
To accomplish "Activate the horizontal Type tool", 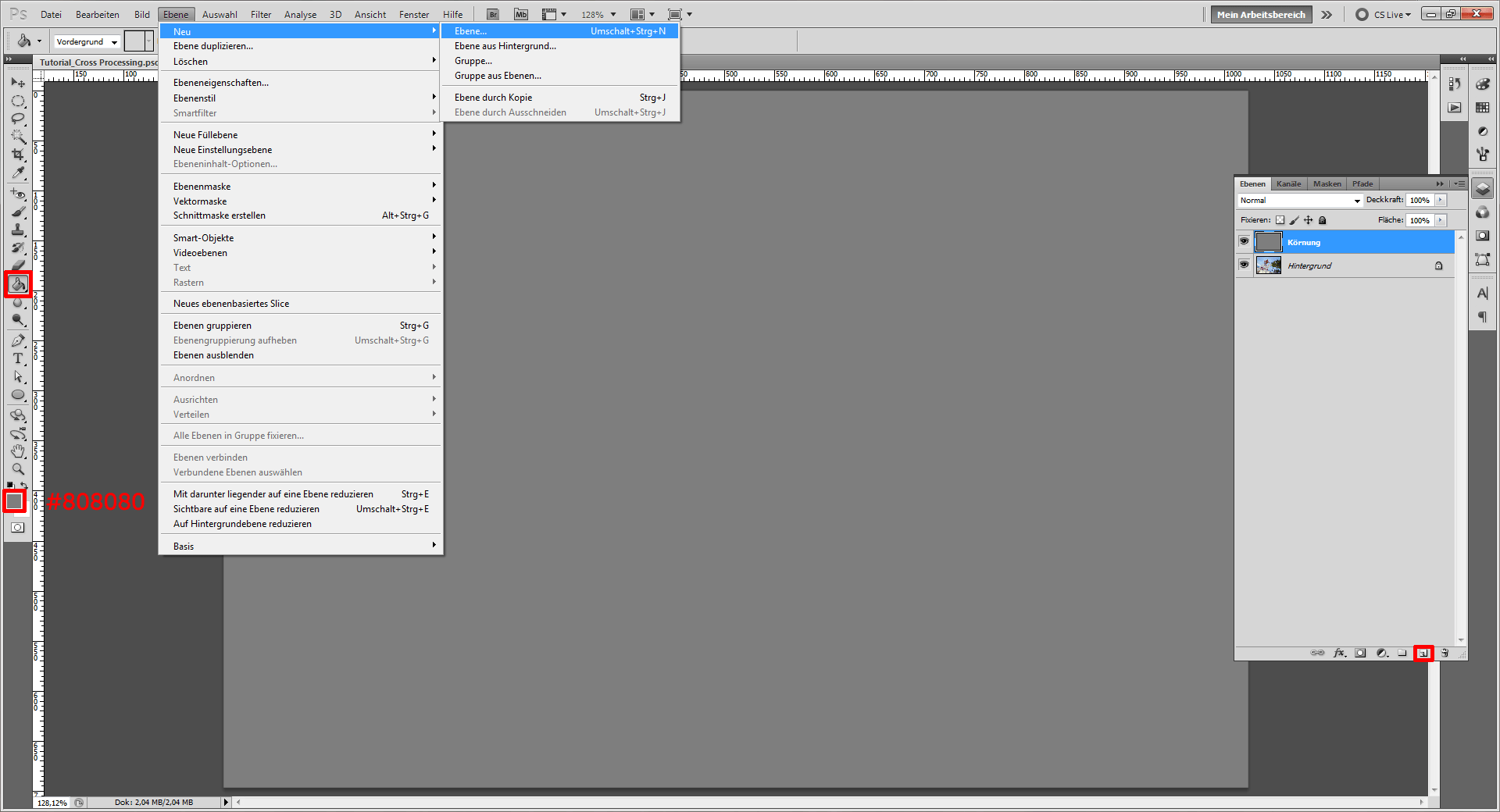I will click(18, 358).
